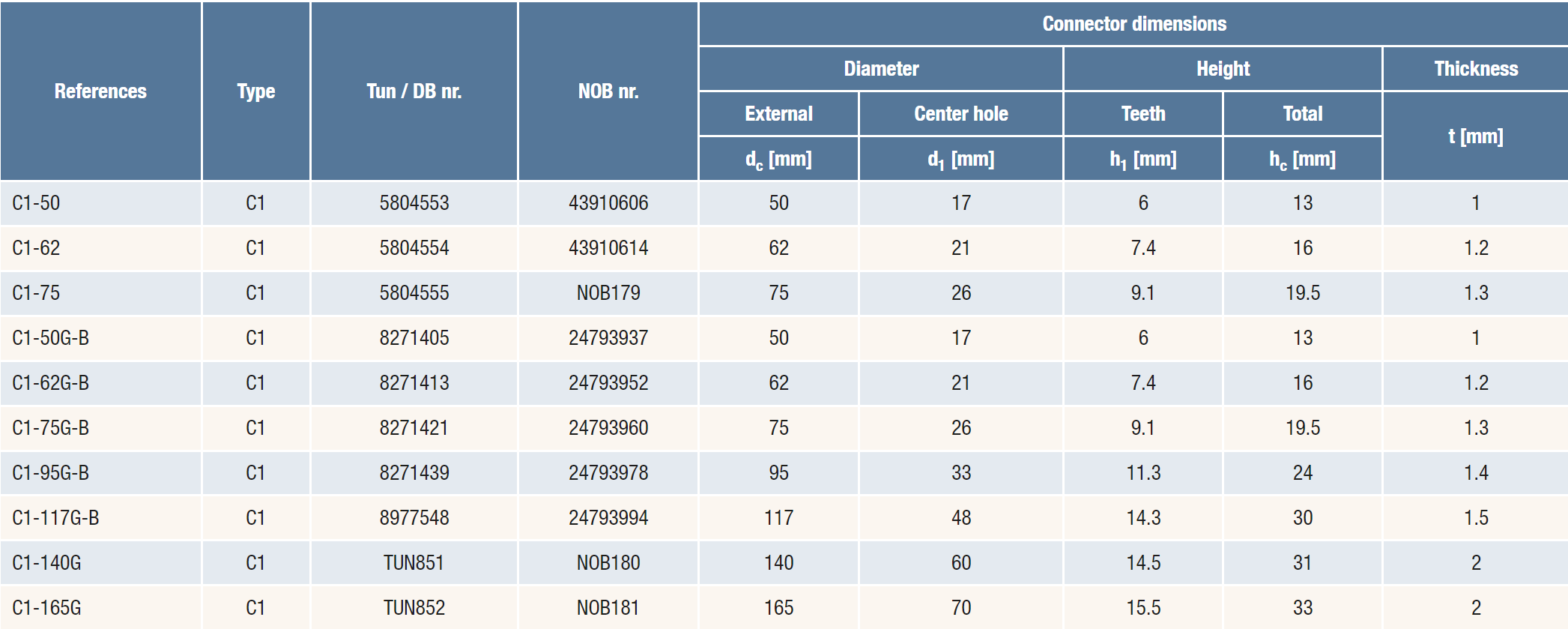The height and width of the screenshot is (629, 1568).
Task: Select the Tun / DB nr. header
Action: [414, 91]
